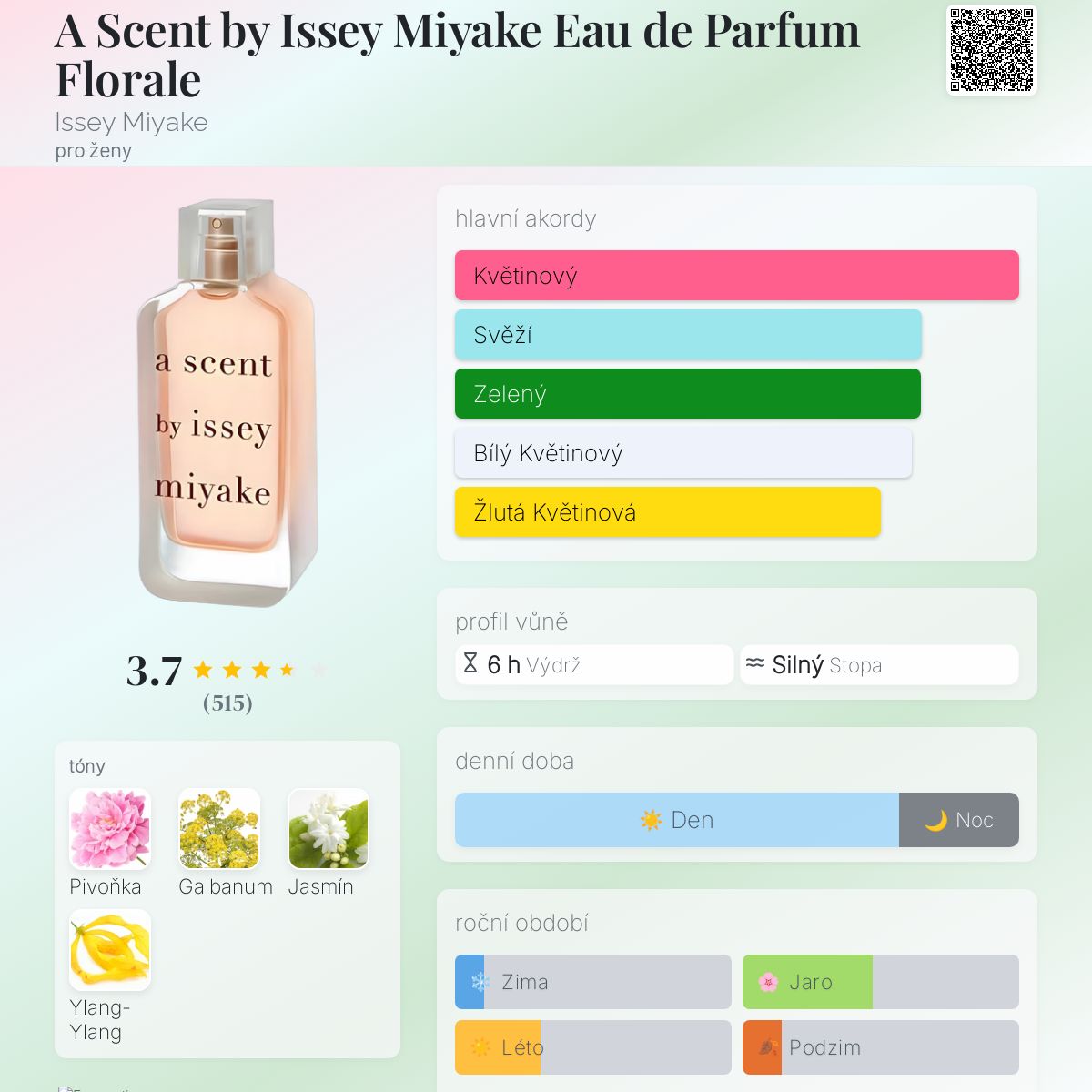Click the flower Jaro icon
1092x1092 pixels.
(768, 982)
